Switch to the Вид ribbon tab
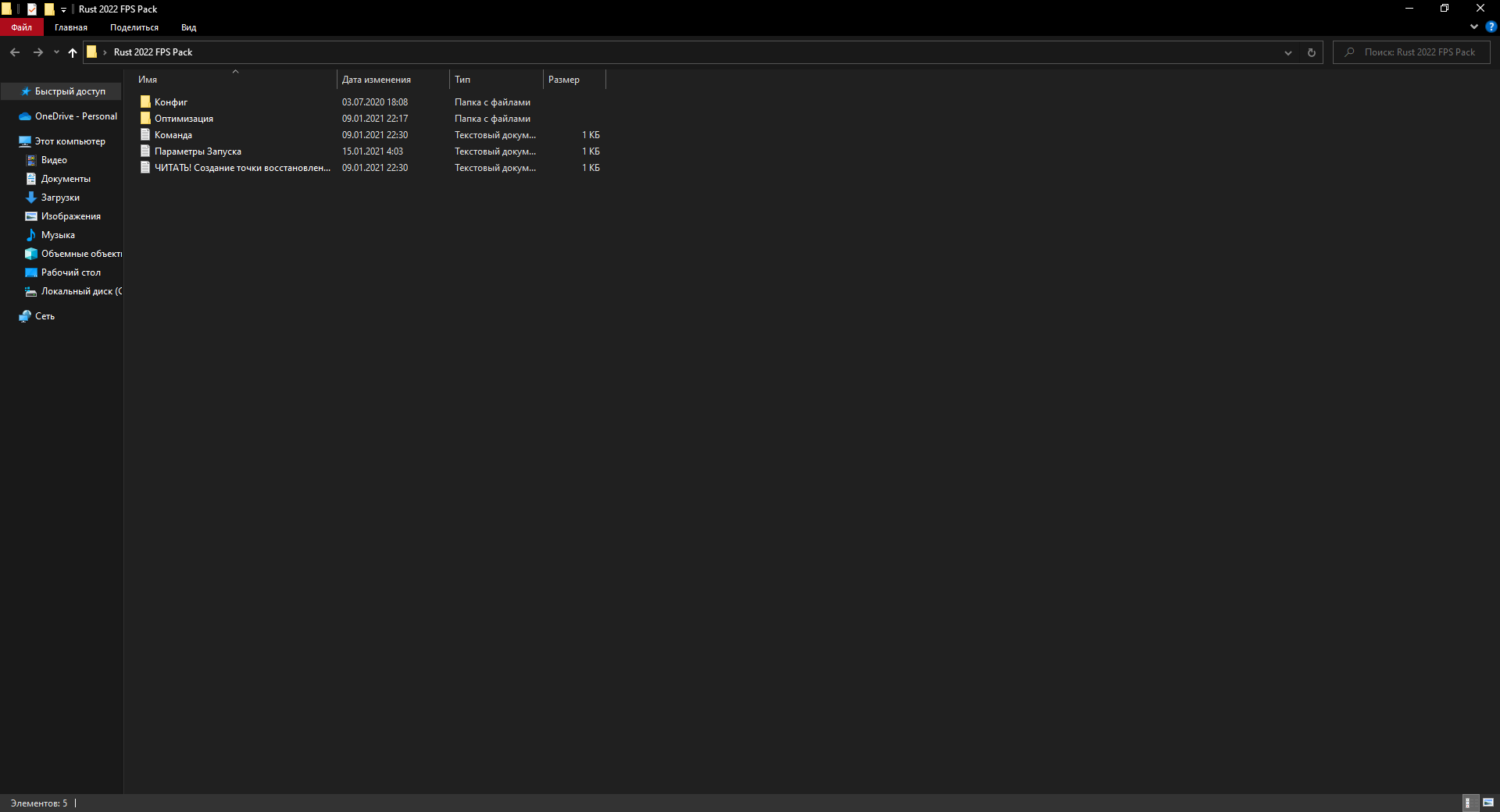 [189, 27]
